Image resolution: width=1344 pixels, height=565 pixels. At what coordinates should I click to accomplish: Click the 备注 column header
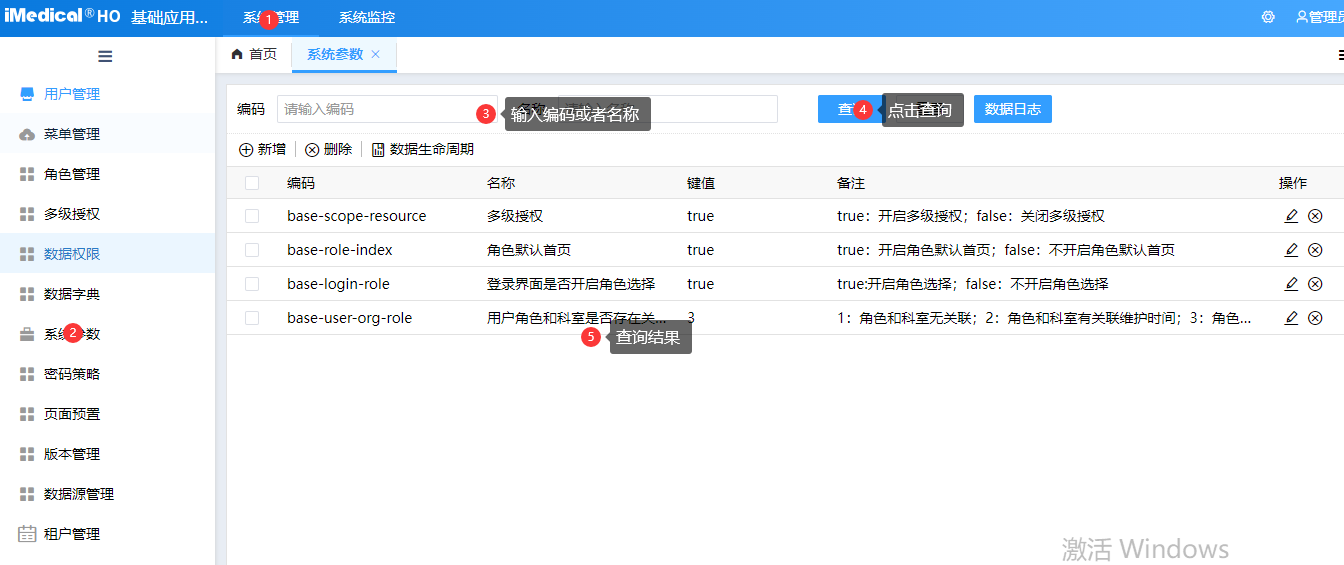pos(851,183)
